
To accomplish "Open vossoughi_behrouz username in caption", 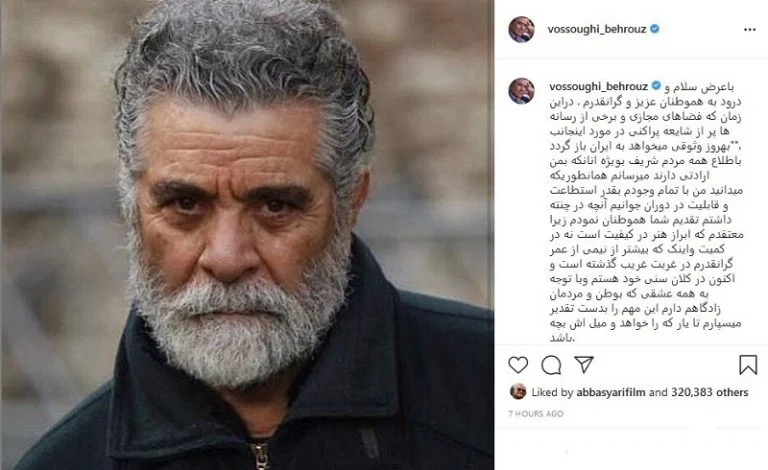I will [599, 86].
